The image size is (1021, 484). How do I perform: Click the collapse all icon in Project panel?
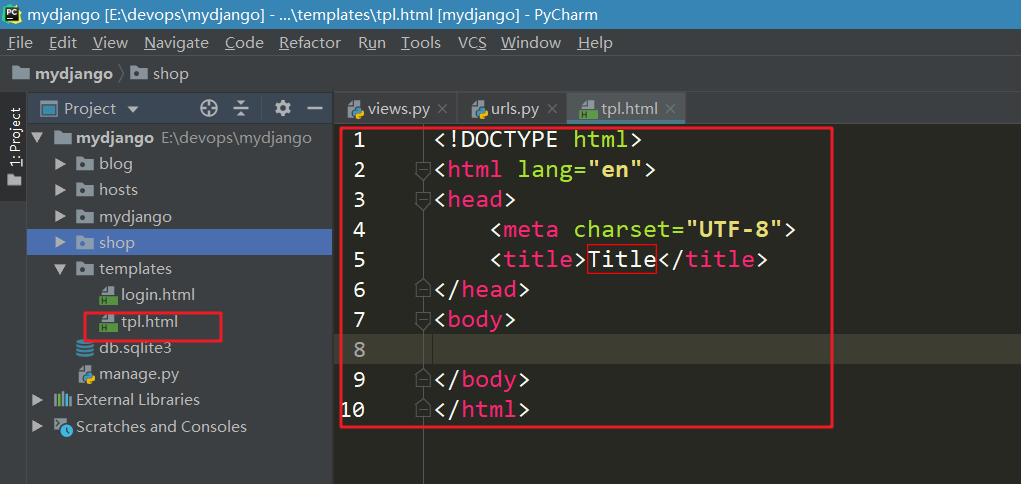(x=241, y=108)
